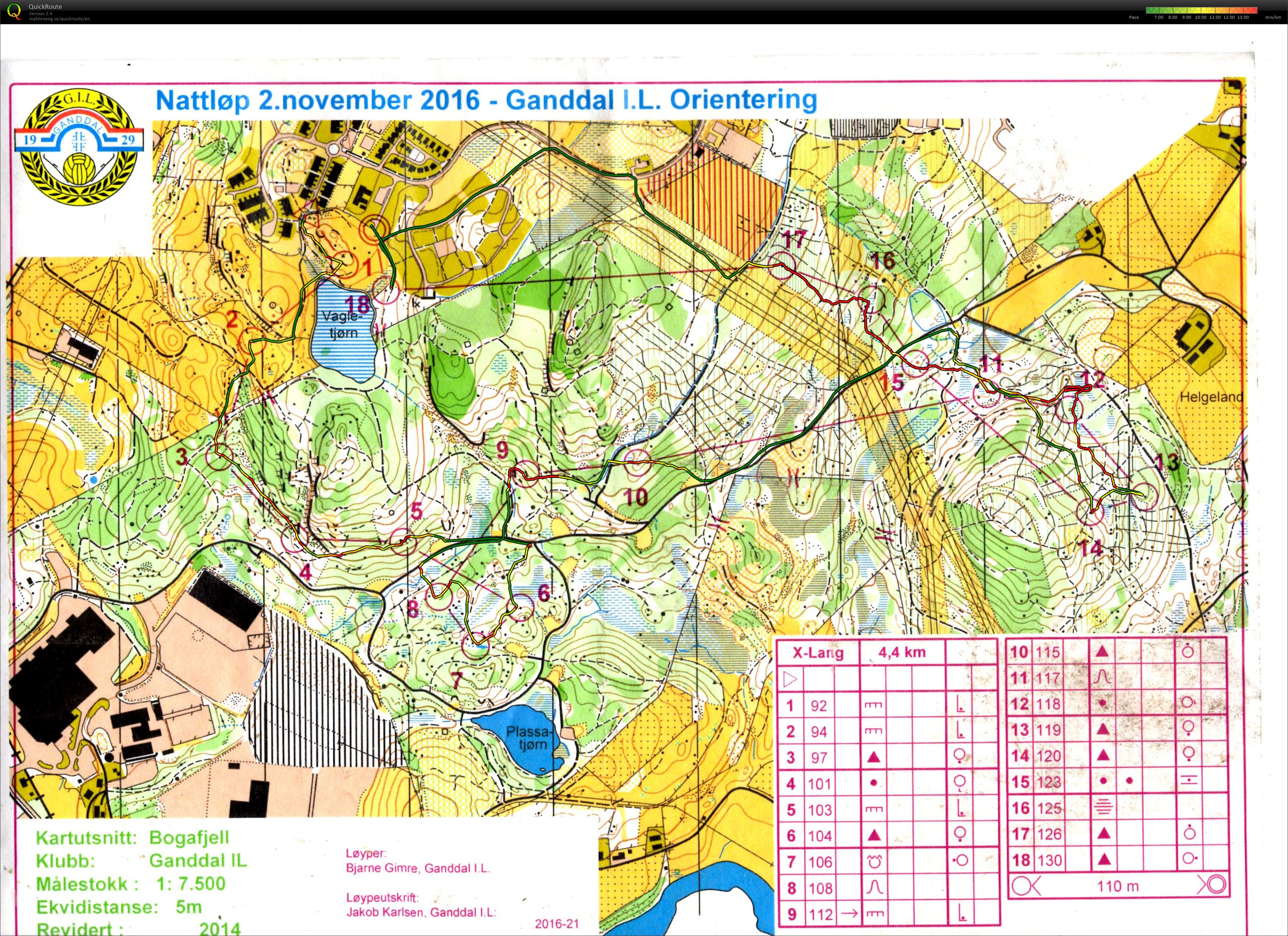
Task: Click the Plassatjørn lake label
Action: (x=530, y=737)
